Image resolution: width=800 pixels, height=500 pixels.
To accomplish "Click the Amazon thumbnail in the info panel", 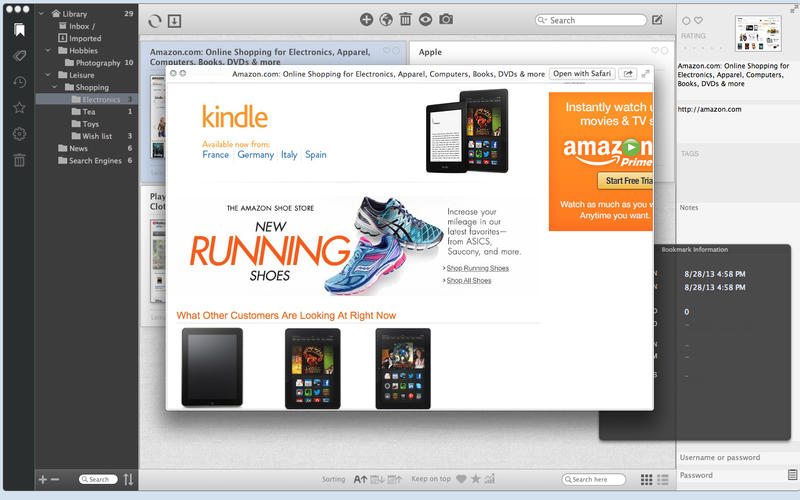I will click(758, 34).
